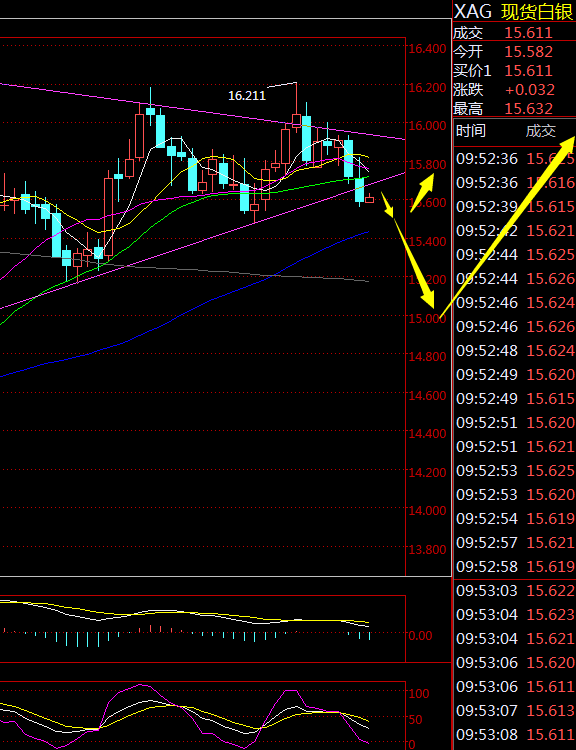Click the latest red candlestick on chart

(370, 199)
